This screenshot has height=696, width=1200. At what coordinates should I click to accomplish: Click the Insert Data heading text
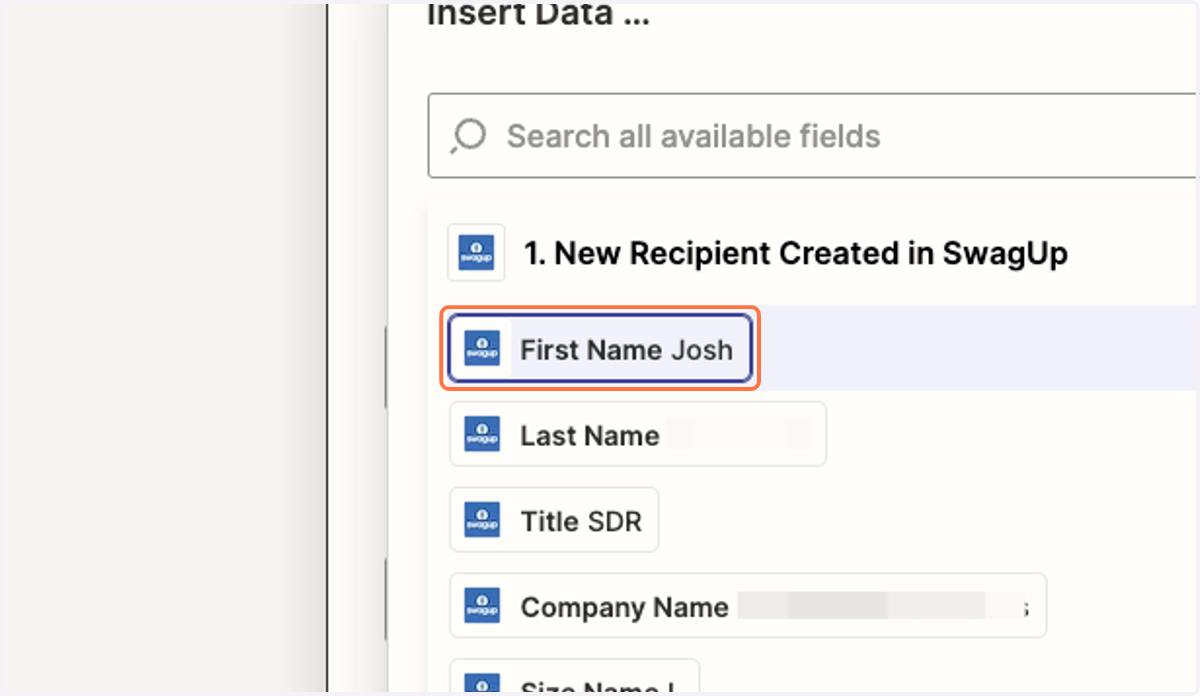(538, 15)
